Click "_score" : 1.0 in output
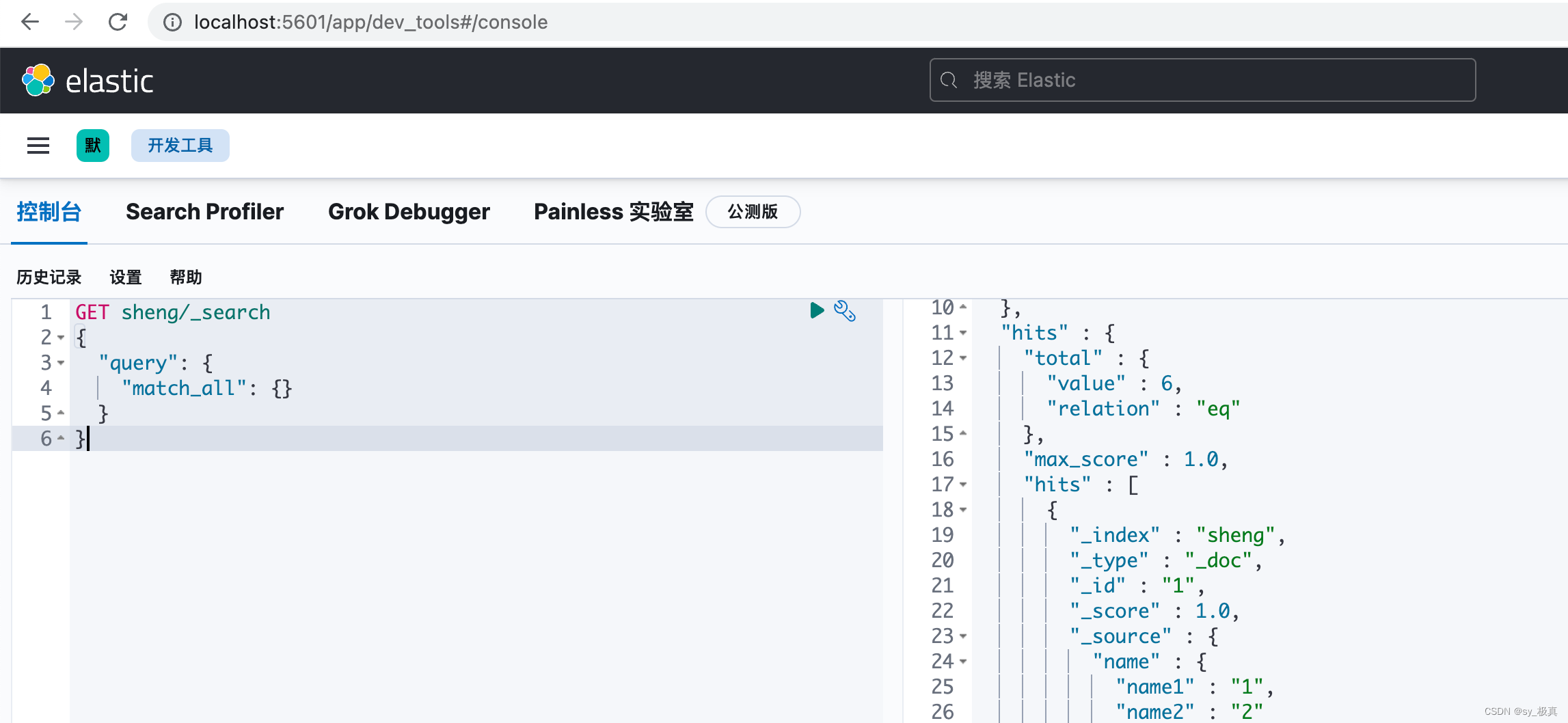 (x=1155, y=611)
